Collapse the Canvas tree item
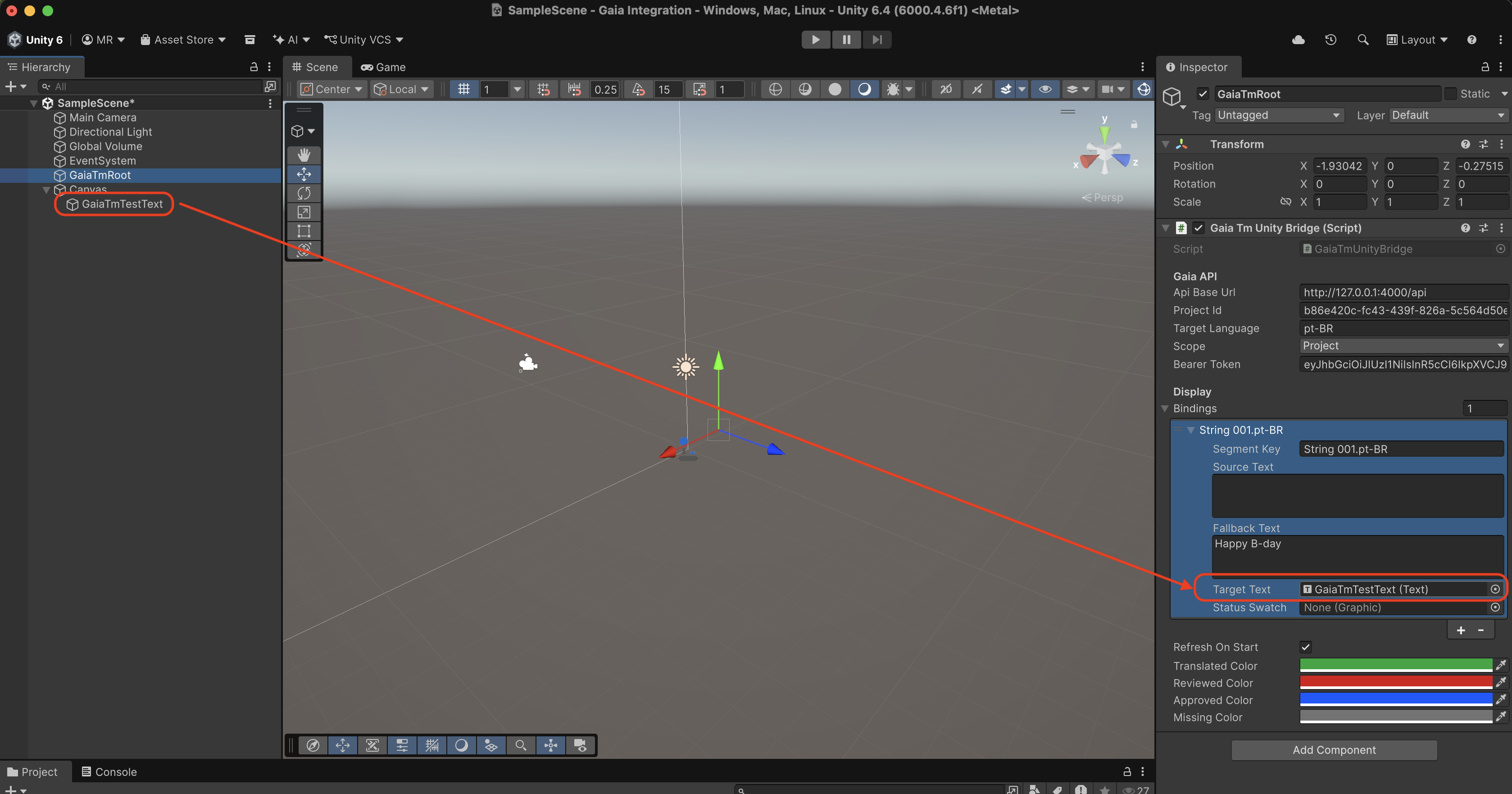Image resolution: width=1512 pixels, height=794 pixels. pyautogui.click(x=46, y=190)
